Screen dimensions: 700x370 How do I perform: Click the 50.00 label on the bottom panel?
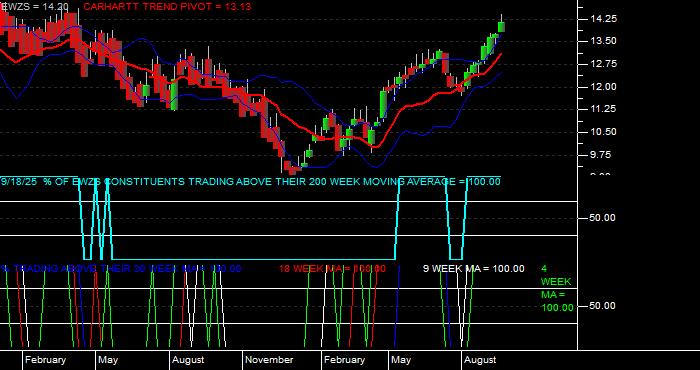point(603,306)
